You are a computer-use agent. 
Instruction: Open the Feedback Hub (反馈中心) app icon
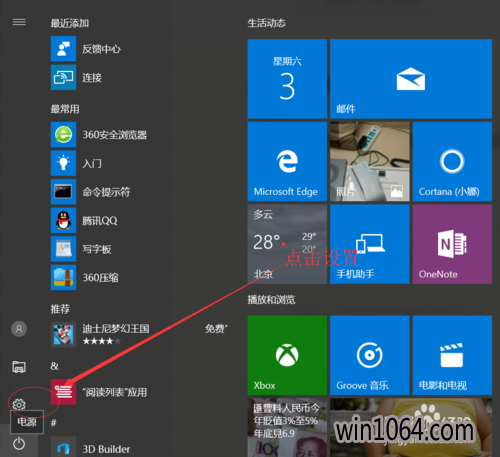[63, 49]
